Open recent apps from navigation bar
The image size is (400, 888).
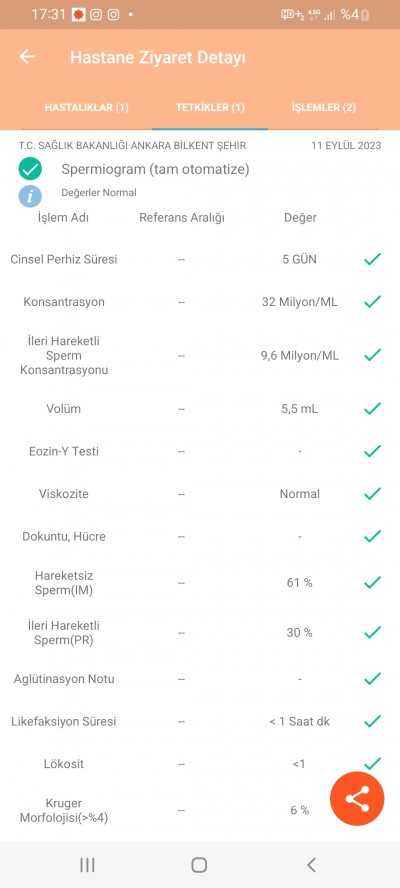[x=87, y=864]
